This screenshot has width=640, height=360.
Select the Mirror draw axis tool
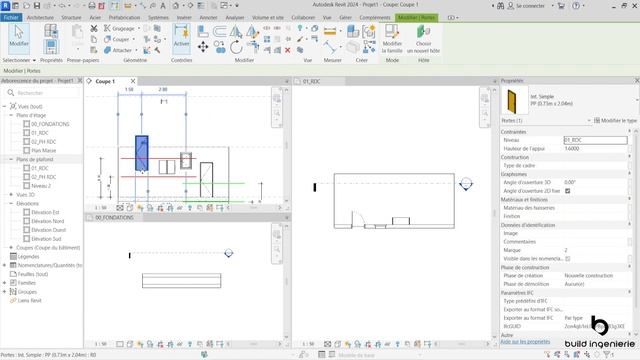click(x=252, y=31)
